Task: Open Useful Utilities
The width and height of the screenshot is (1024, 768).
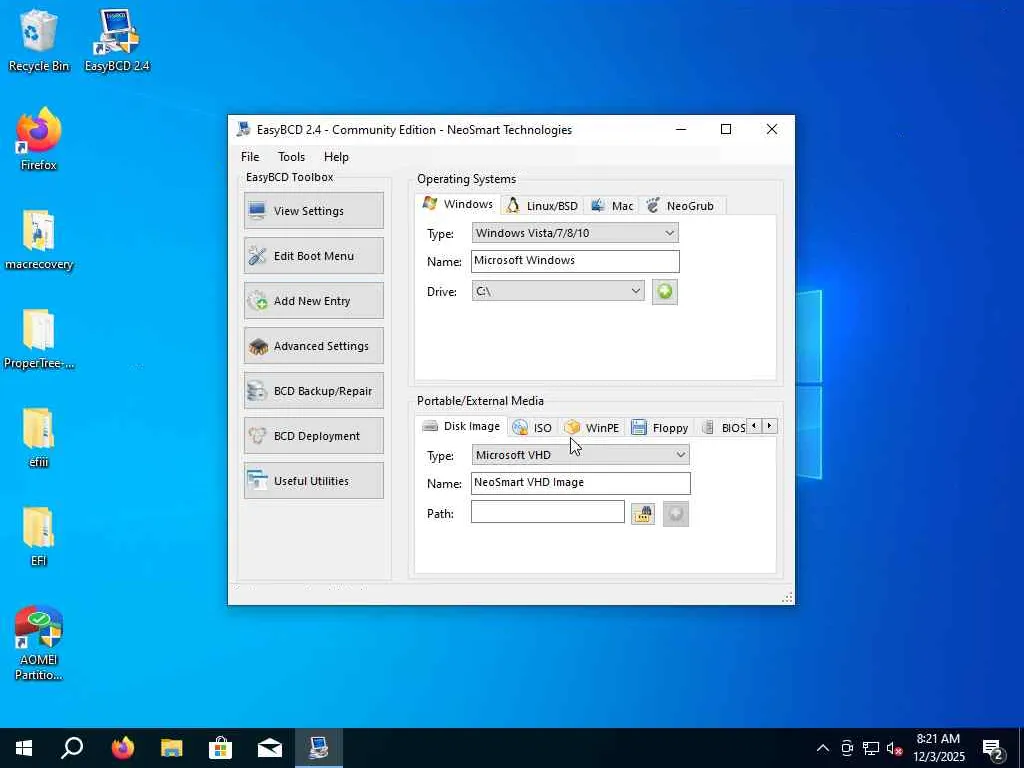Action: (313, 481)
